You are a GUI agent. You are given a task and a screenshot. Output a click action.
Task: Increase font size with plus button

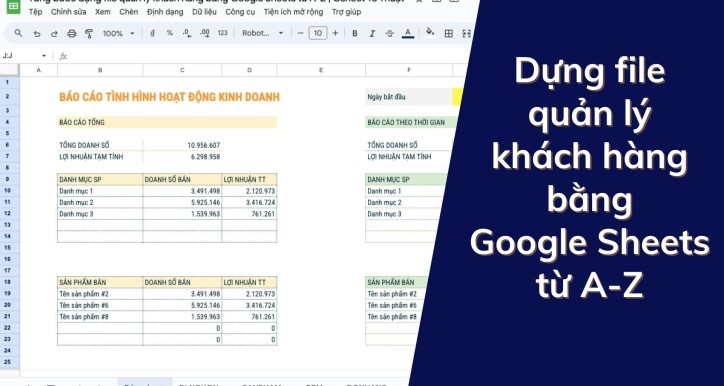335,33
